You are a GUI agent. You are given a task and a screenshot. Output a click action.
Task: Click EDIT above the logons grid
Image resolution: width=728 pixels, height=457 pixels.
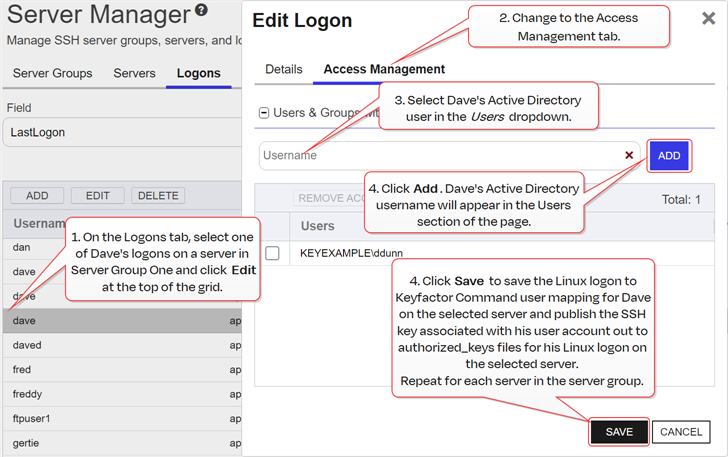pyautogui.click(x=97, y=196)
